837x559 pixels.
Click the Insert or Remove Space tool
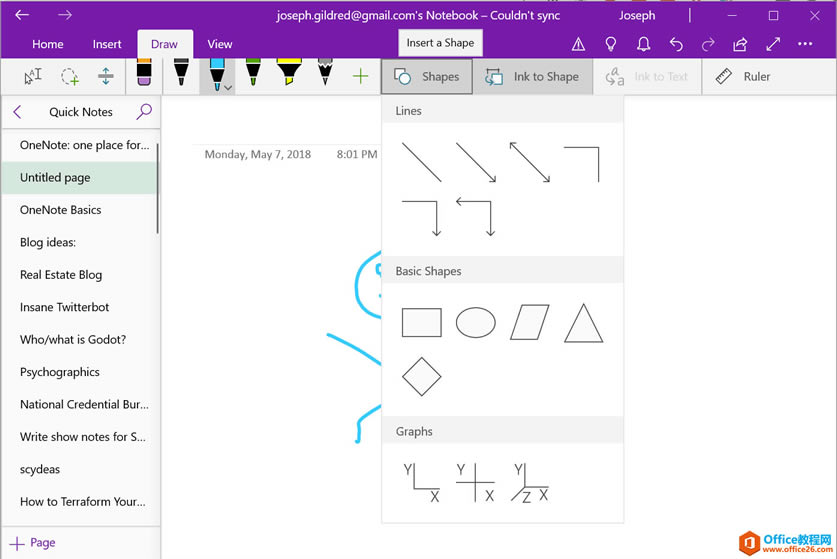[106, 76]
